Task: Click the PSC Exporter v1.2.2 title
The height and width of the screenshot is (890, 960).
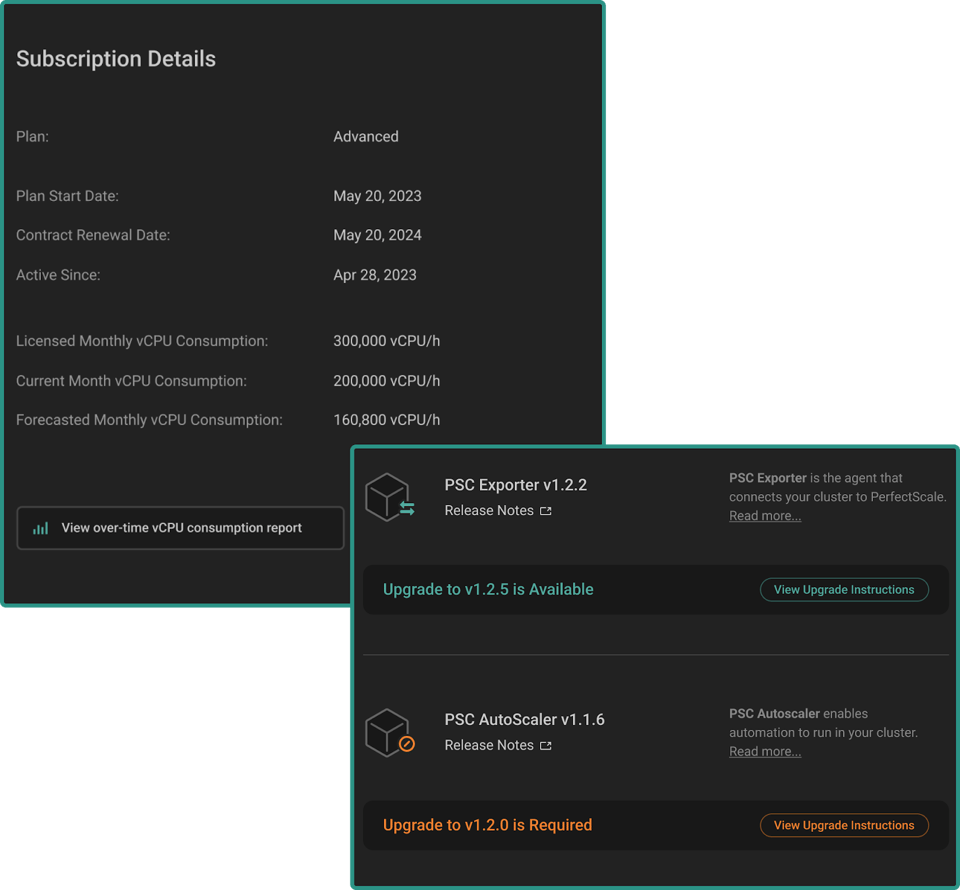Action: point(516,485)
